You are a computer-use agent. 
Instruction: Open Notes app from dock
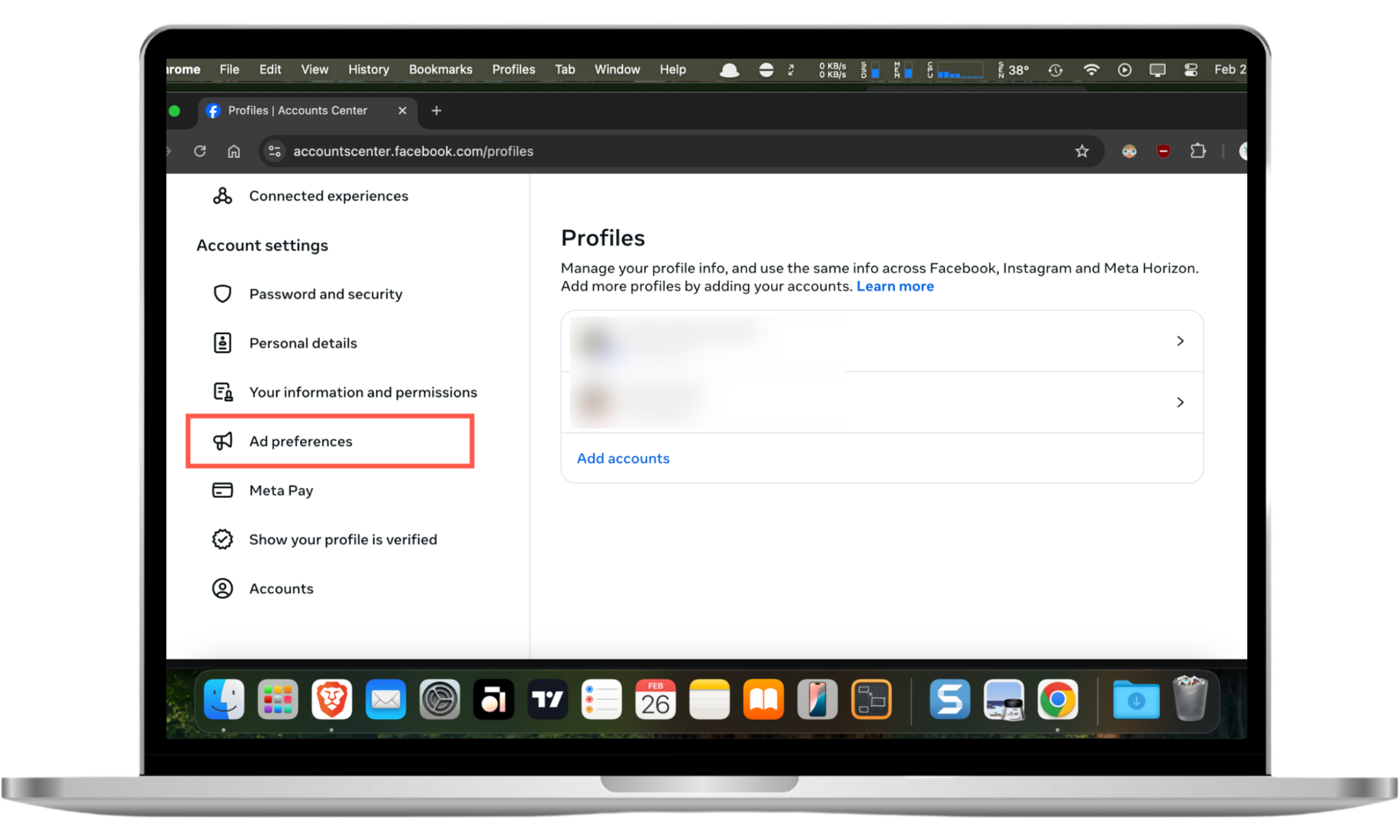(710, 700)
